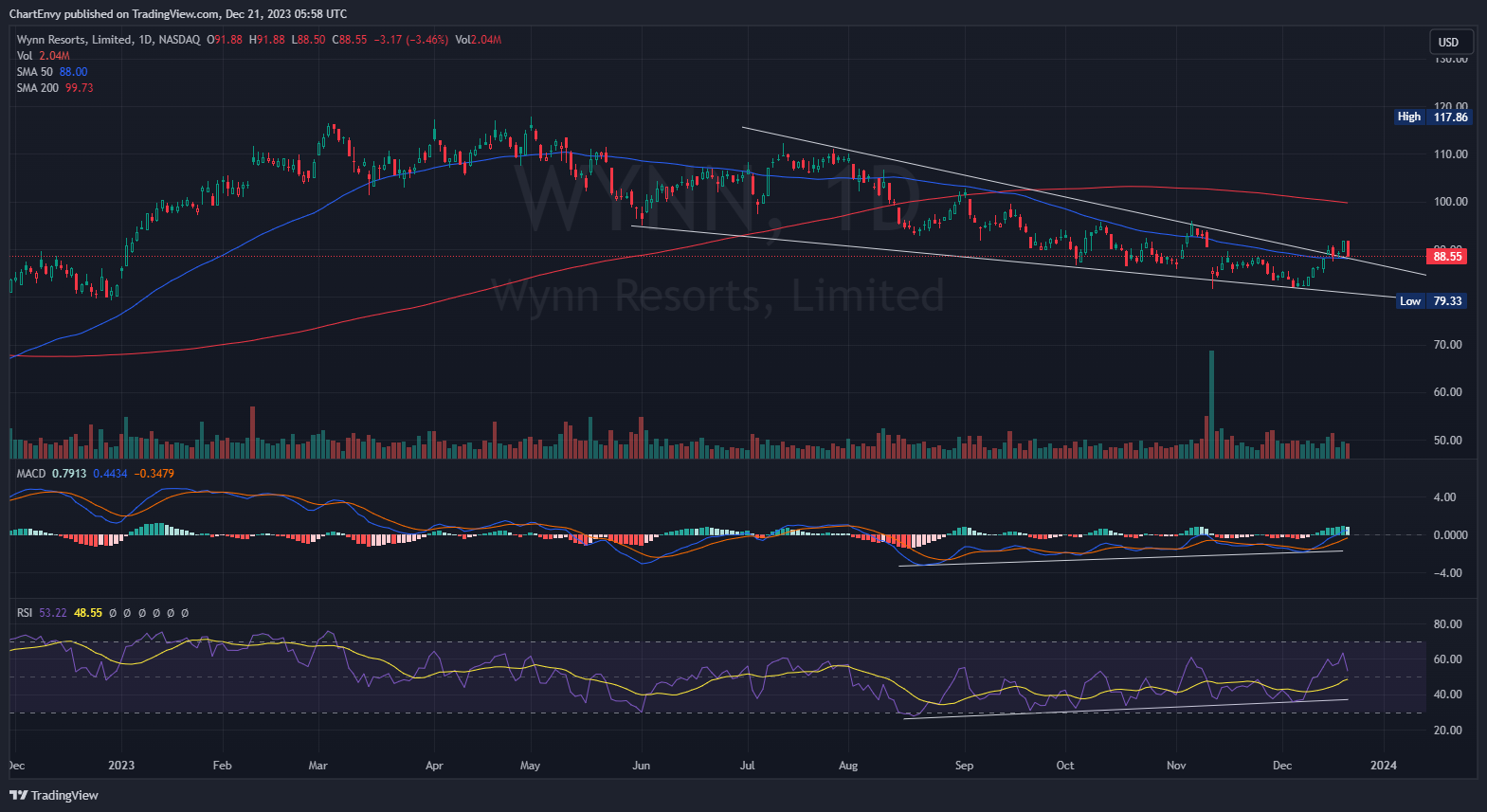The width and height of the screenshot is (1487, 812).
Task: Click the MACD histogram value −0.3479
Action: [154, 474]
